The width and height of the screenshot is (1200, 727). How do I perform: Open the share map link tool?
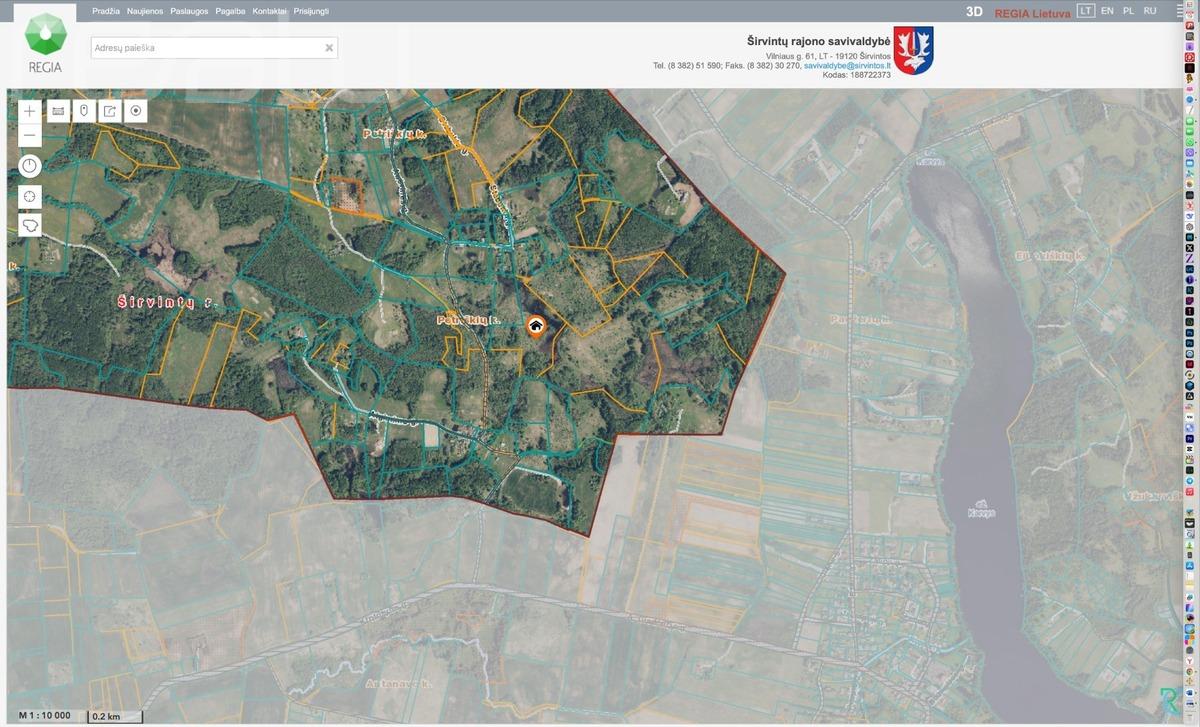pyautogui.click(x=110, y=111)
